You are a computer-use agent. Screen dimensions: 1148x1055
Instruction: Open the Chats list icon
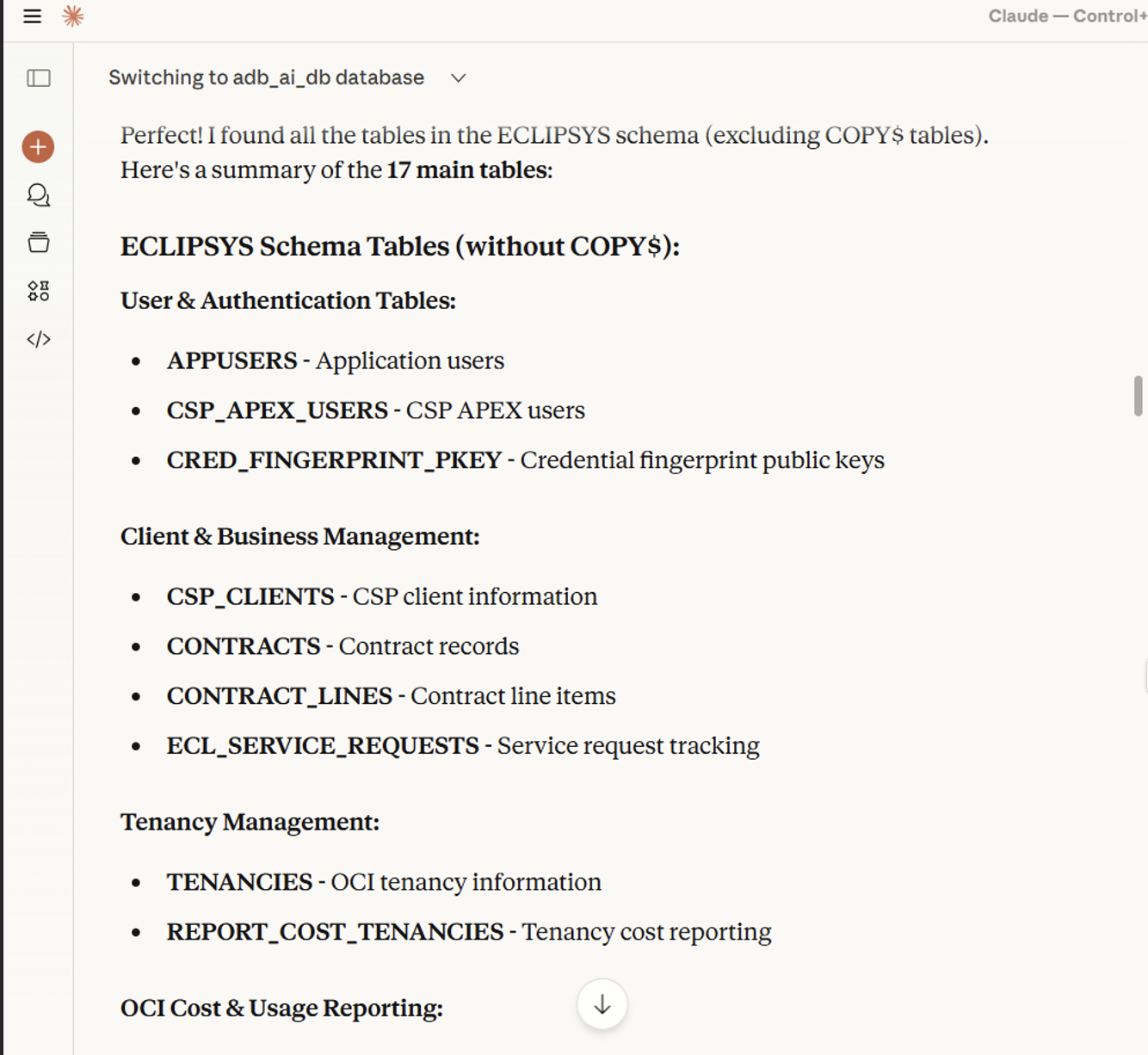(x=38, y=195)
